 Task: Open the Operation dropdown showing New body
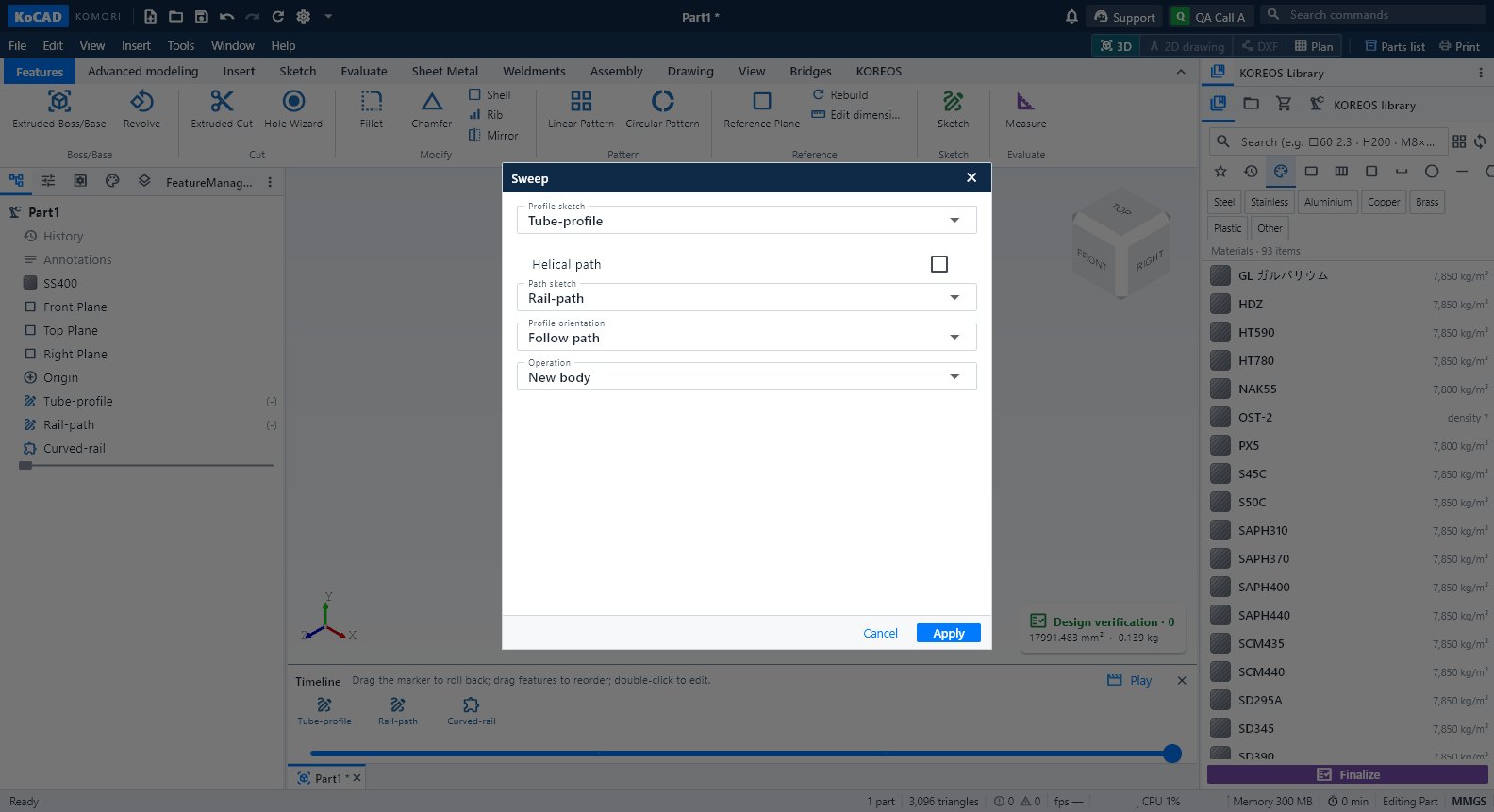[x=746, y=376]
